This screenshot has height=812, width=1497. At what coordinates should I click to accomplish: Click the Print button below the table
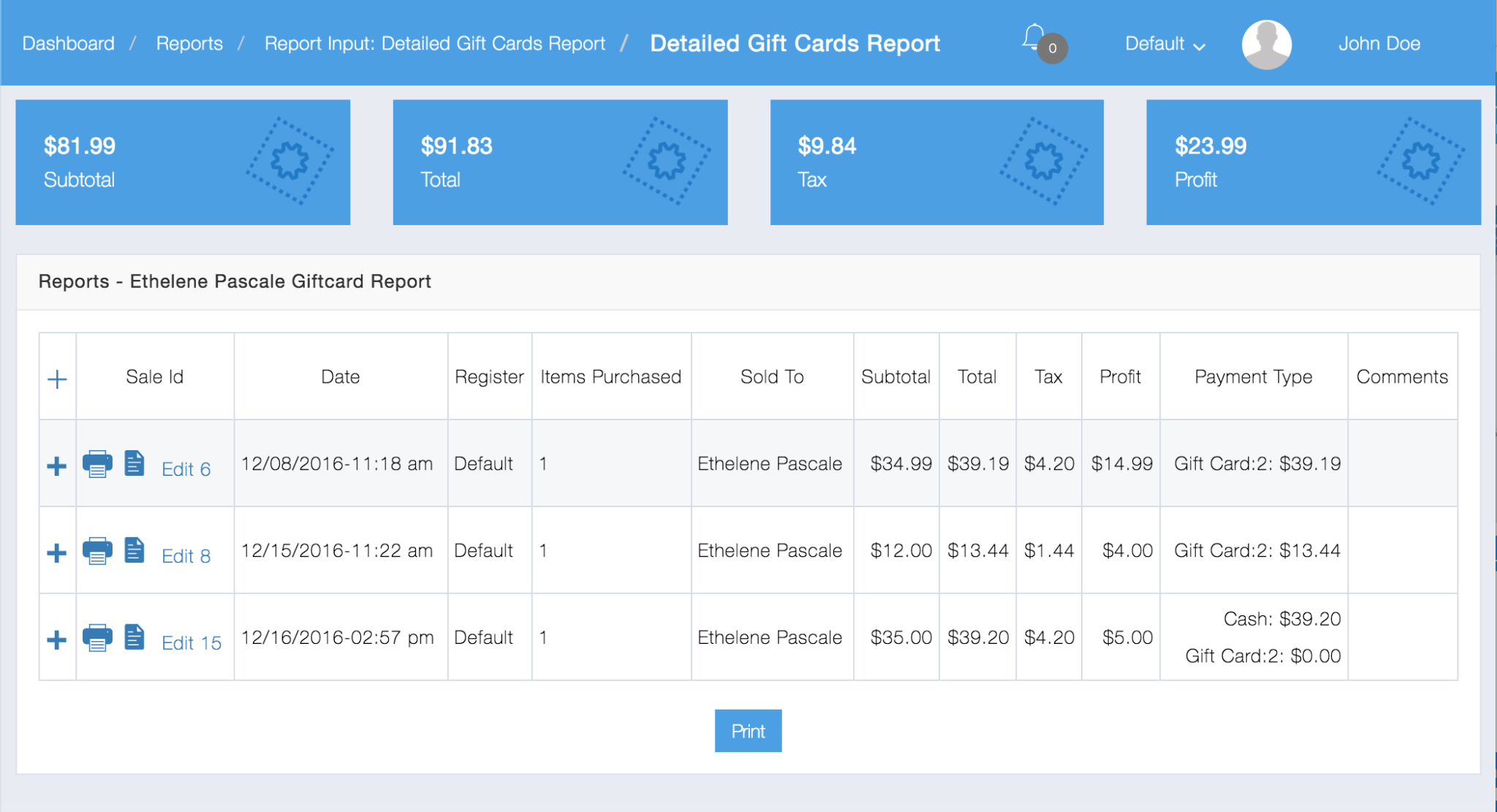(x=748, y=730)
